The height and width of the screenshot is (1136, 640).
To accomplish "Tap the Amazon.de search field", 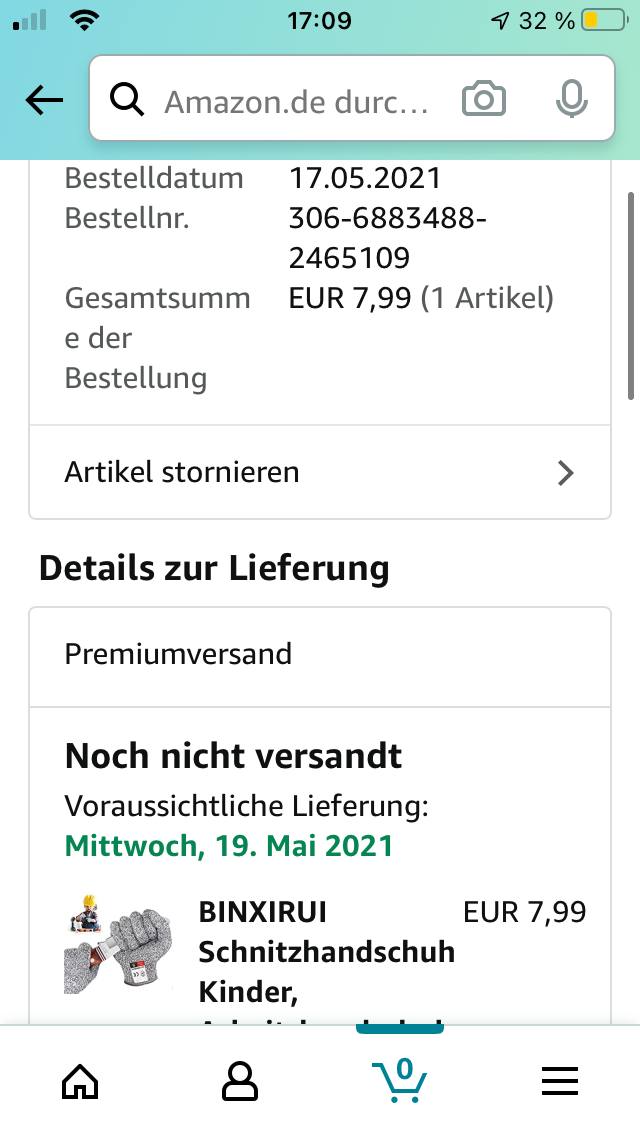I will (x=297, y=100).
